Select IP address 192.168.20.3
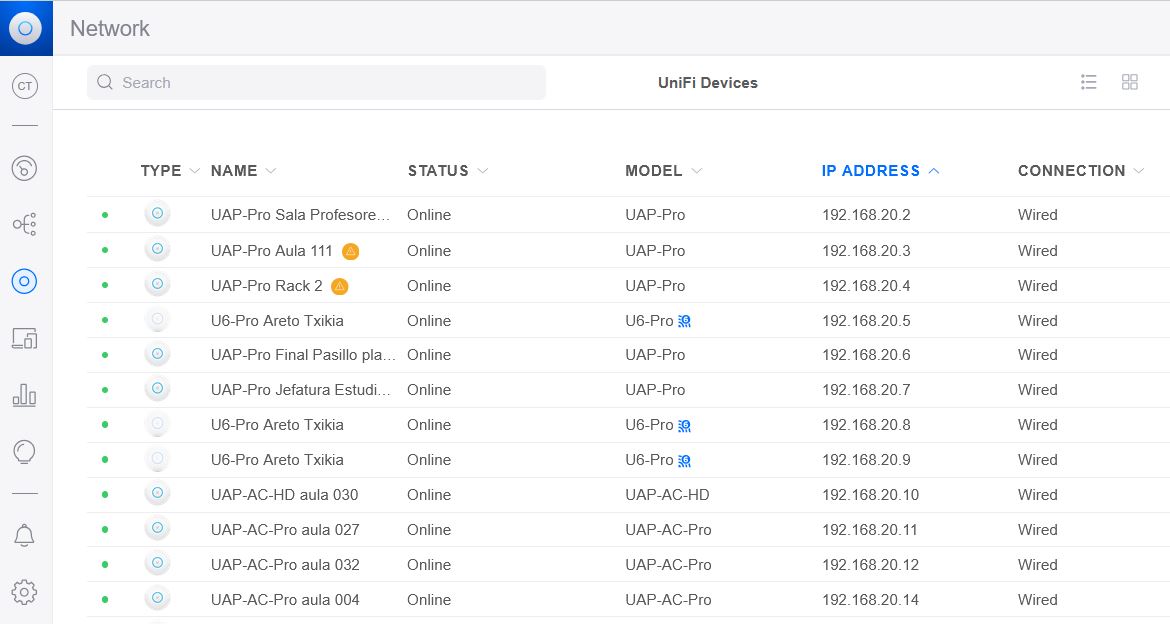 [866, 251]
